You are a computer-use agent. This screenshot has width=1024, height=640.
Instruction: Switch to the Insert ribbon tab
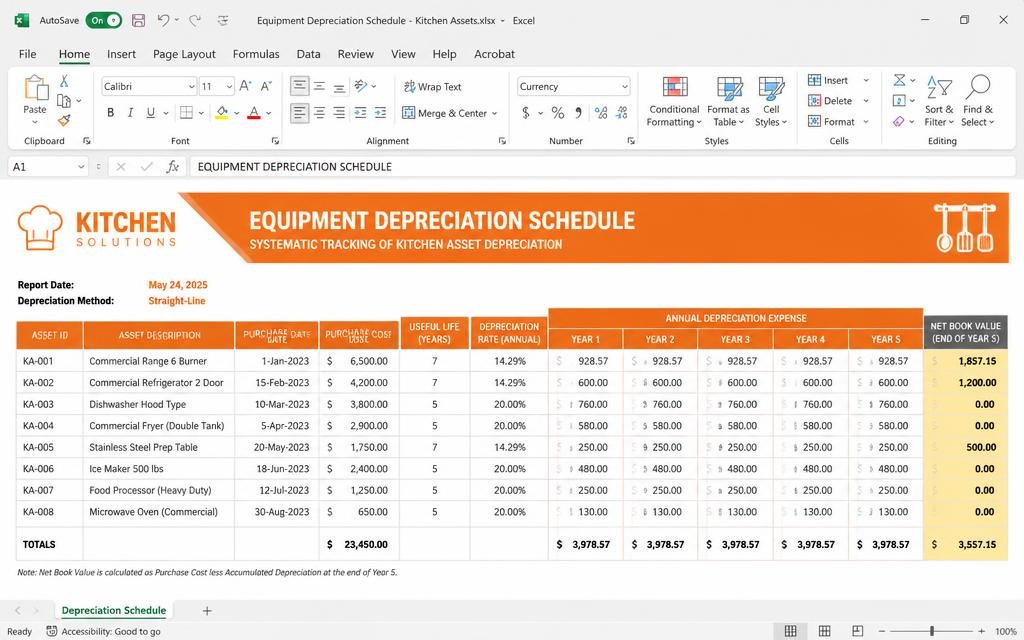121,54
